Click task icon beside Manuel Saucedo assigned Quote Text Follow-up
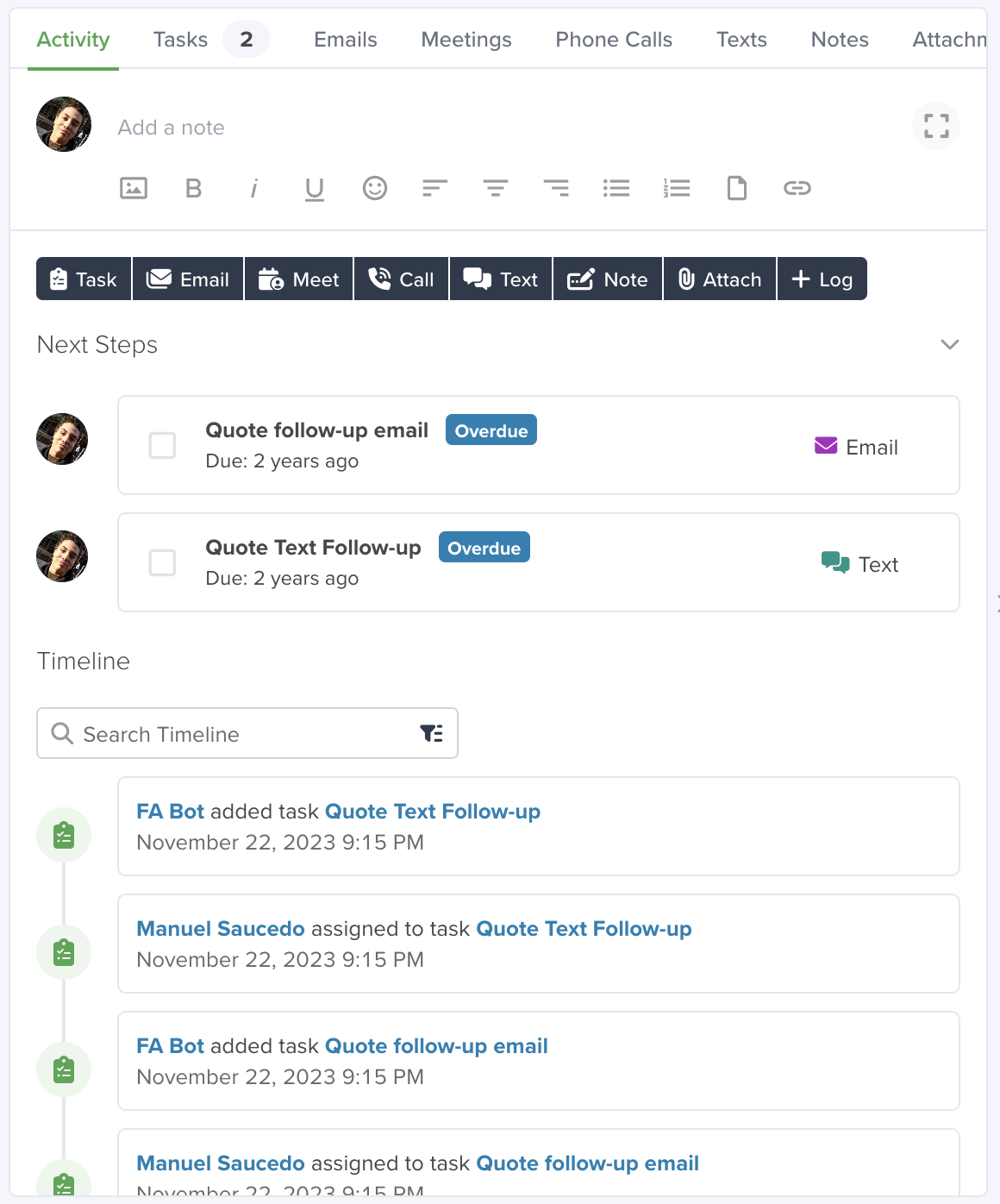Viewport: 1000px width, 1204px height. coord(64,952)
